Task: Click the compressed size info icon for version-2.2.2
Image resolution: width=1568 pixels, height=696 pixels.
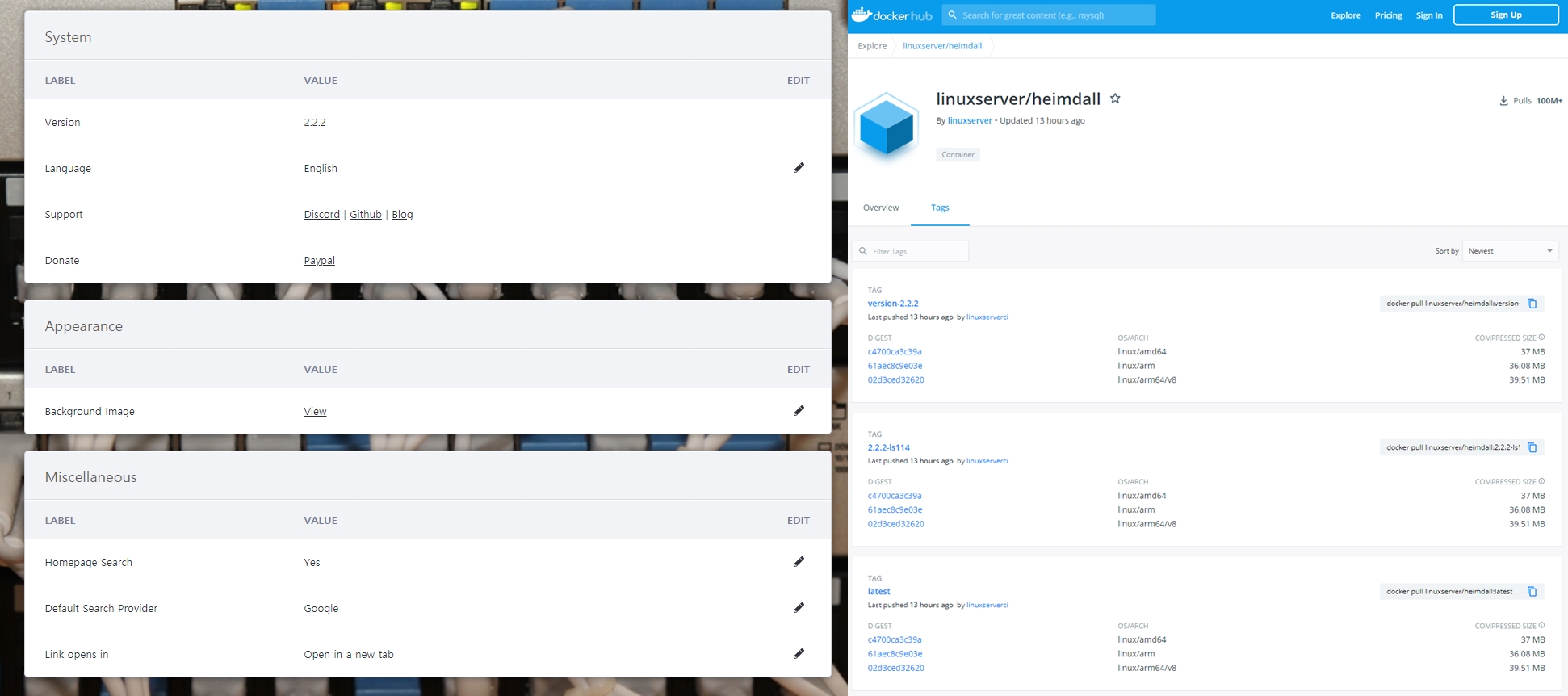Action: 1541,338
